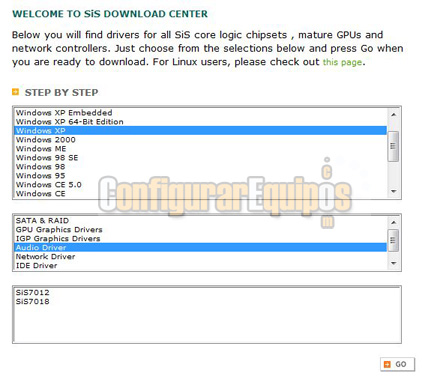
Task: Select Windows XP Embedded in OS list
Action: 200,113
